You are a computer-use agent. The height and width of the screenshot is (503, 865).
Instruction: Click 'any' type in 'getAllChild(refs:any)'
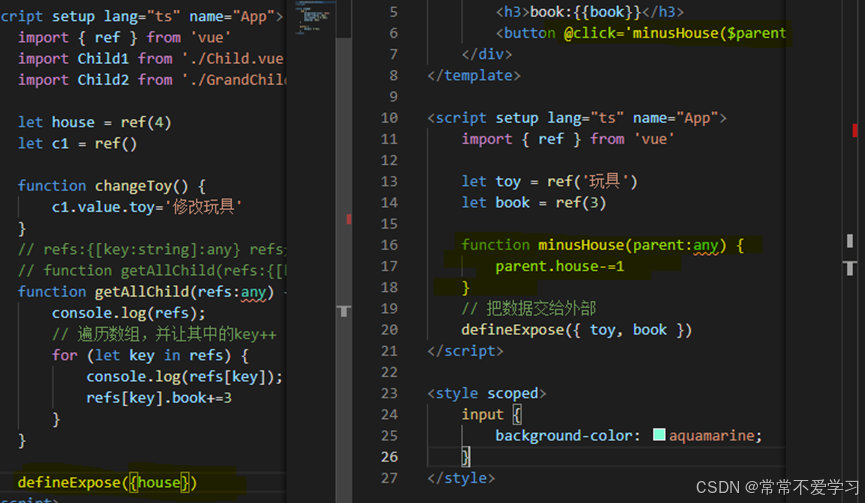coord(253,292)
